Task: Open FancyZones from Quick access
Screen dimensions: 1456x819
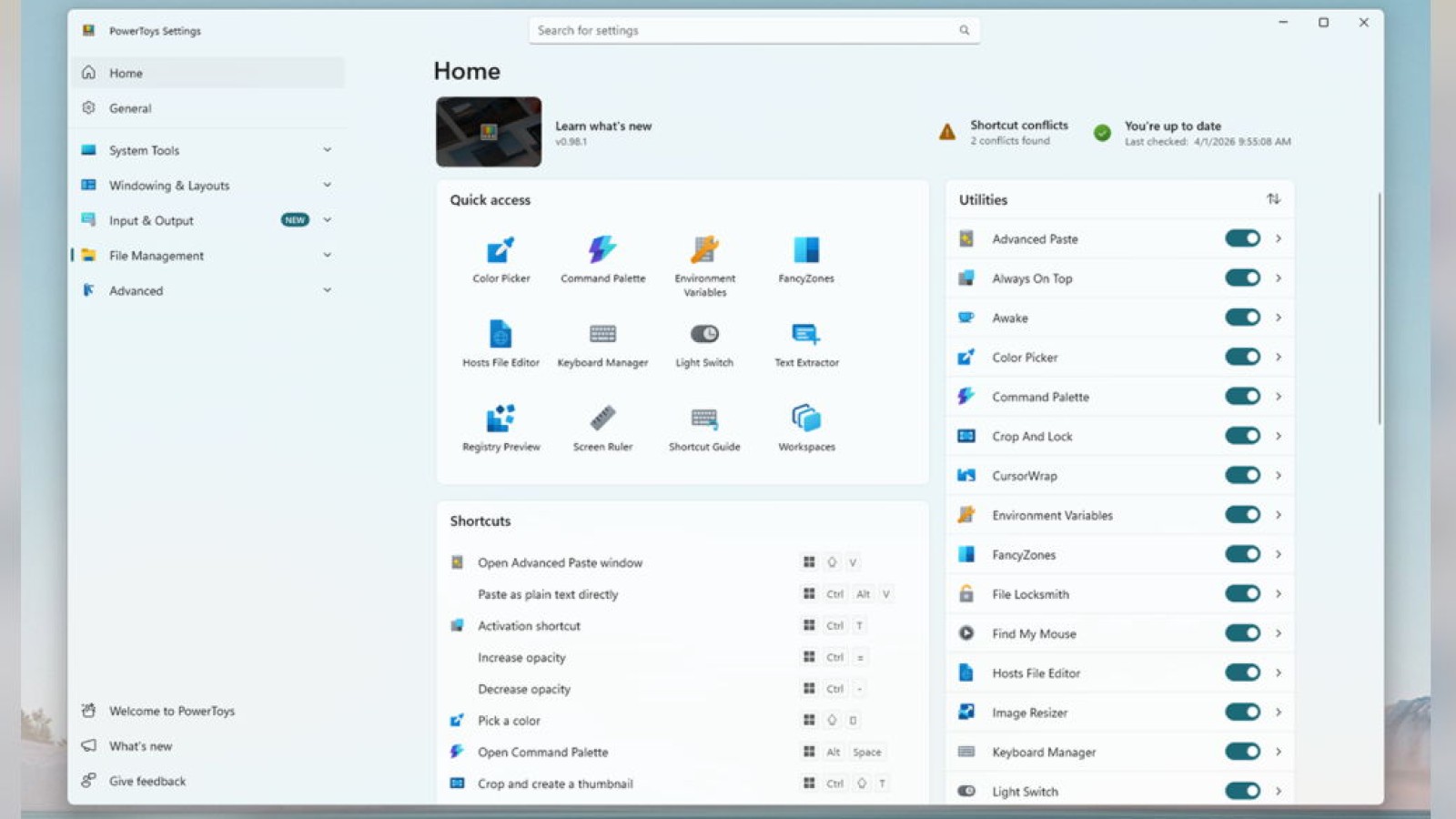Action: [806, 259]
